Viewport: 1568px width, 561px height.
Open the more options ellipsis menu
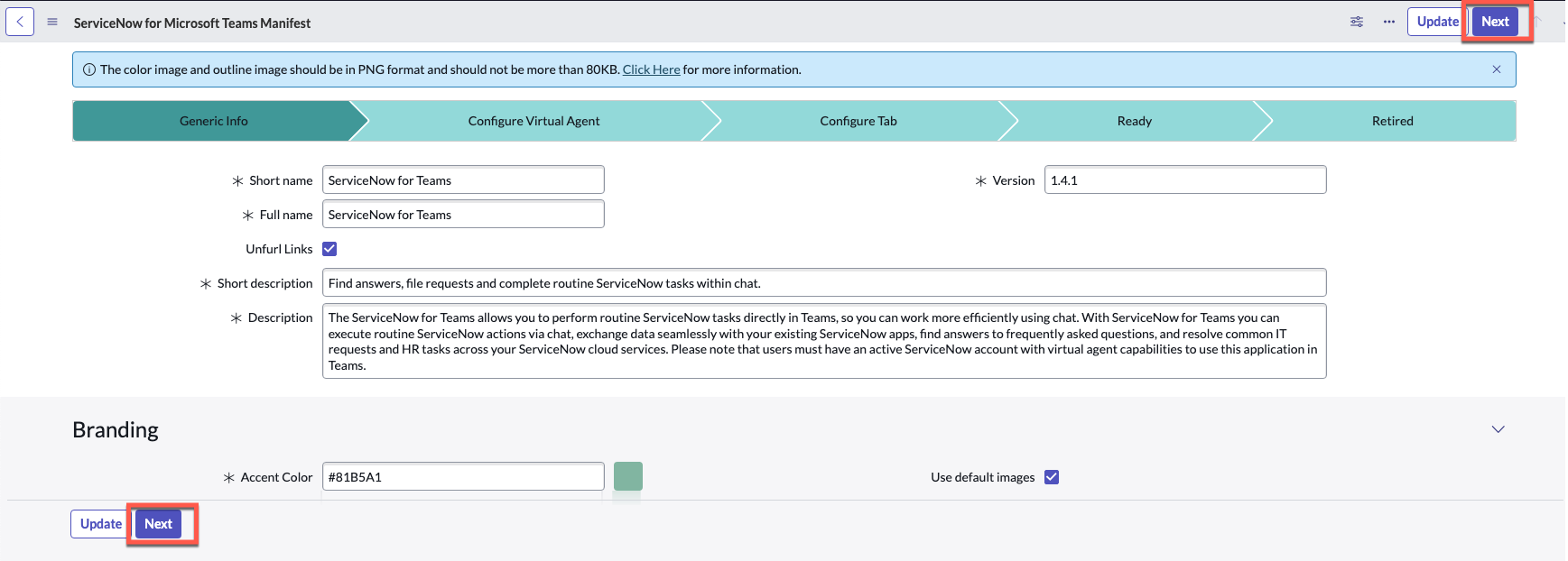tap(1389, 22)
